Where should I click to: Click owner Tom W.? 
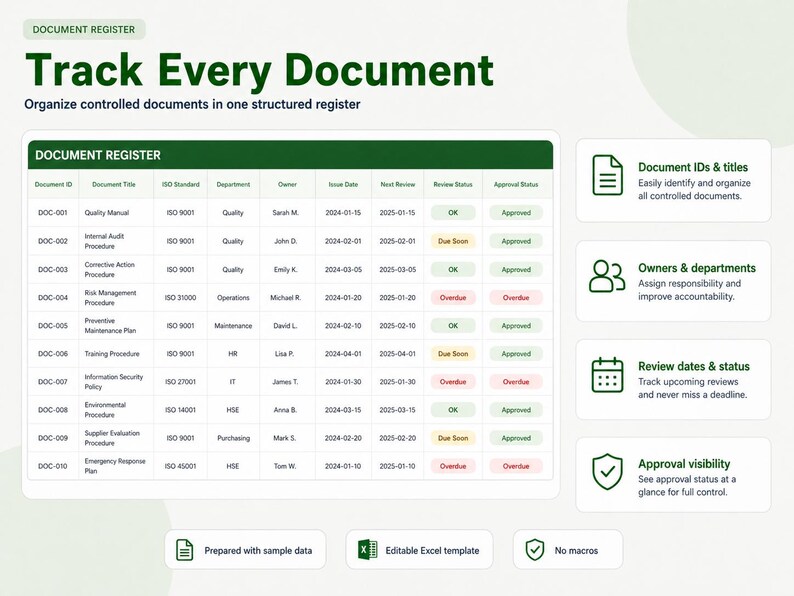coord(285,466)
